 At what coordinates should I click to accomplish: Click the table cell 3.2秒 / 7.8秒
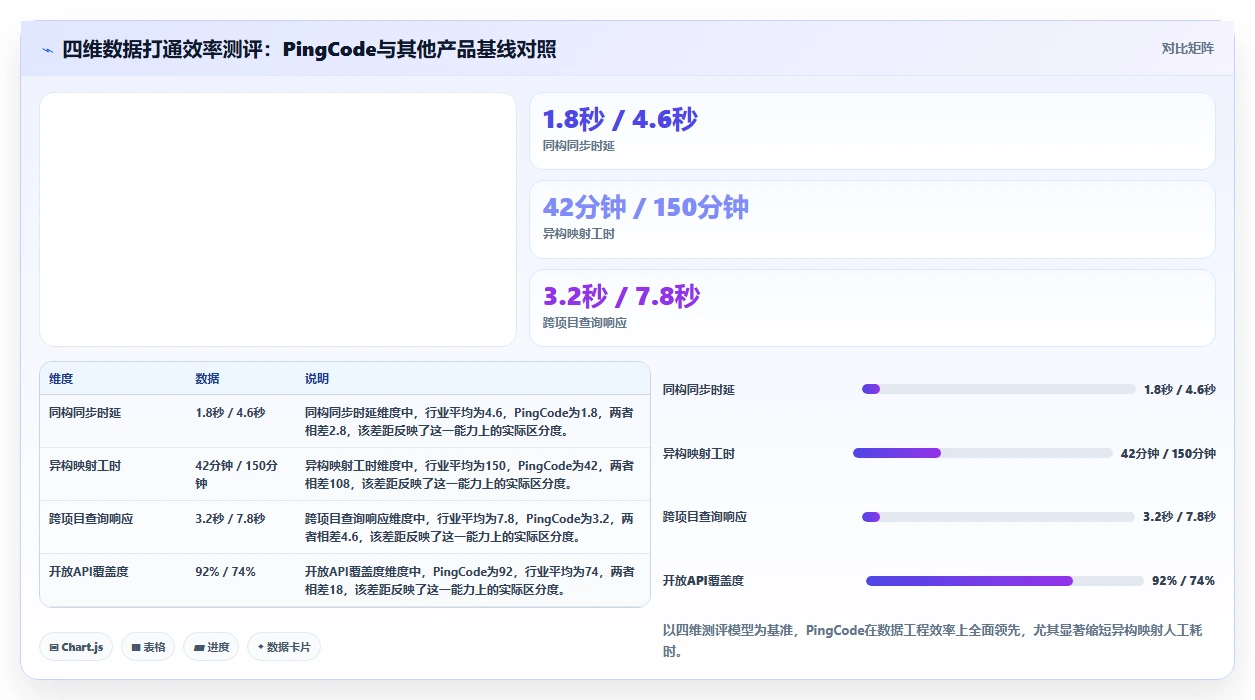(x=230, y=518)
